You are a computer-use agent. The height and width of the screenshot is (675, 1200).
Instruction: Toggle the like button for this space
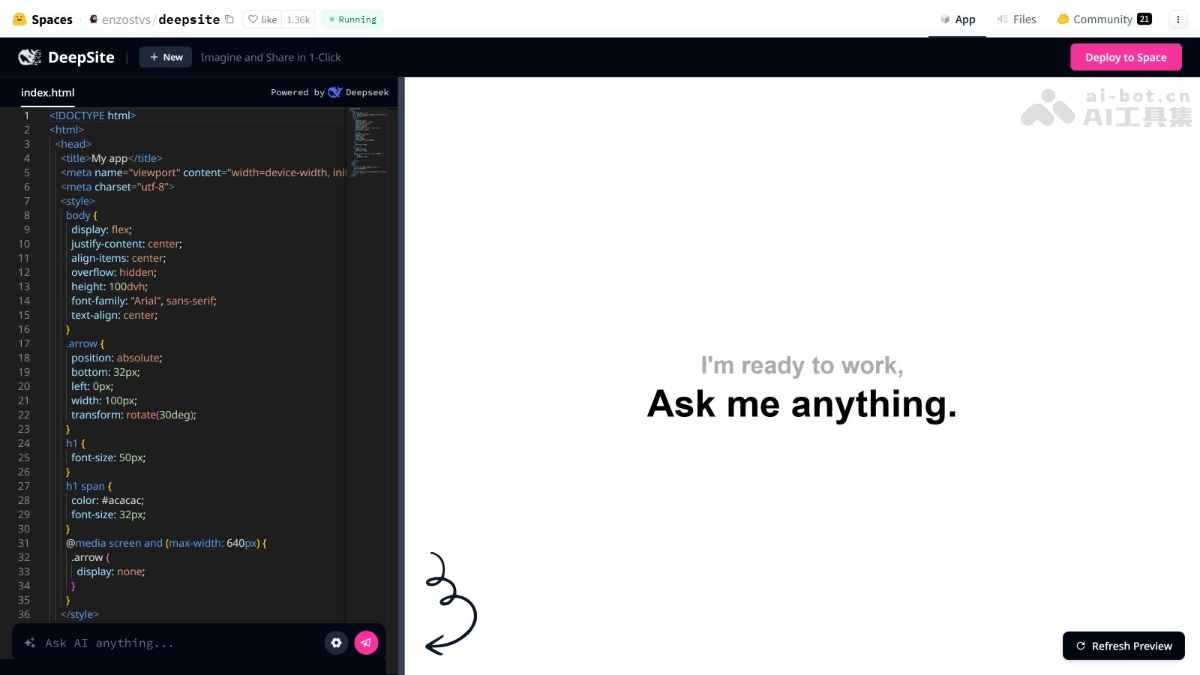click(x=261, y=19)
